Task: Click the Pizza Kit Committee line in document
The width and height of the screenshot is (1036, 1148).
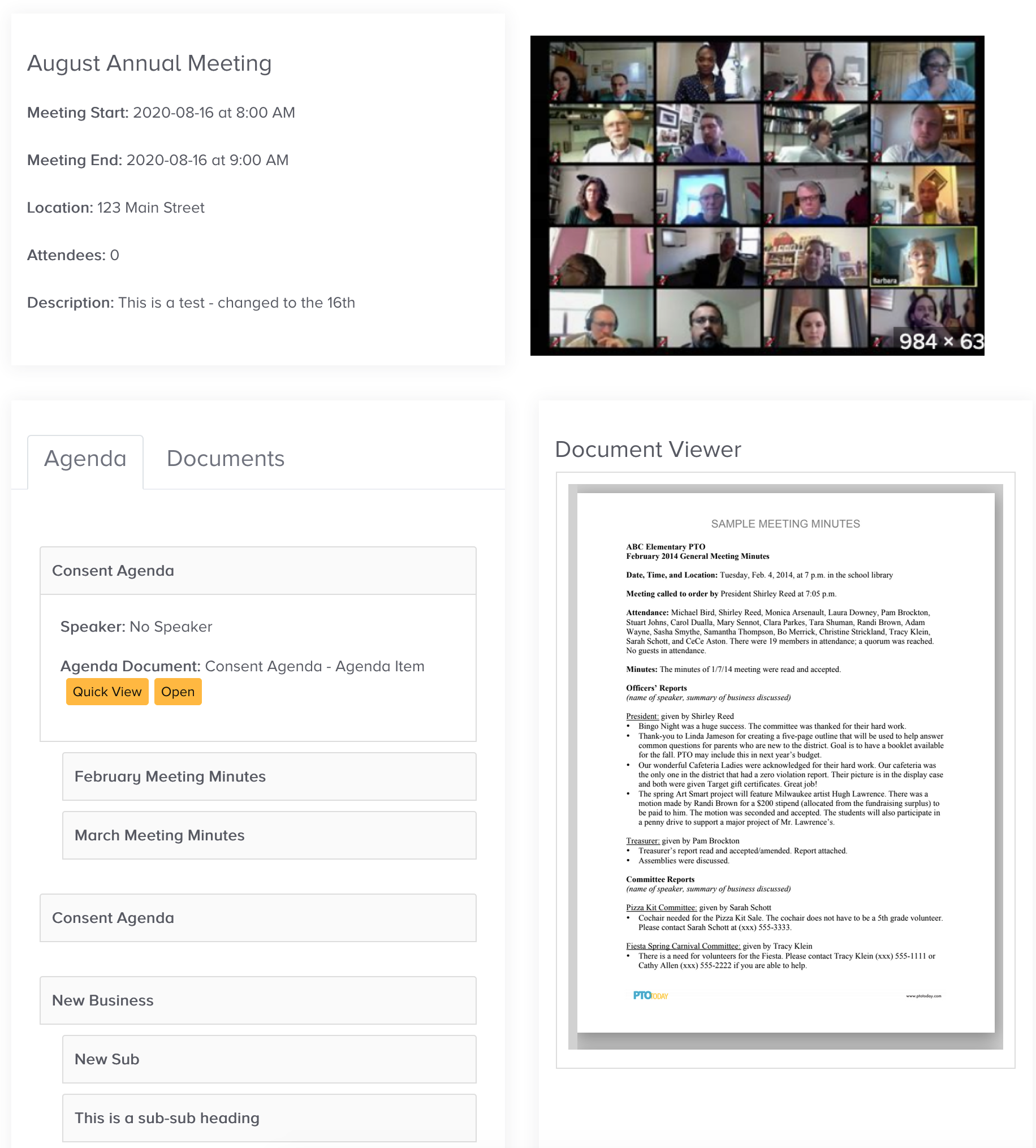Action: [x=698, y=908]
